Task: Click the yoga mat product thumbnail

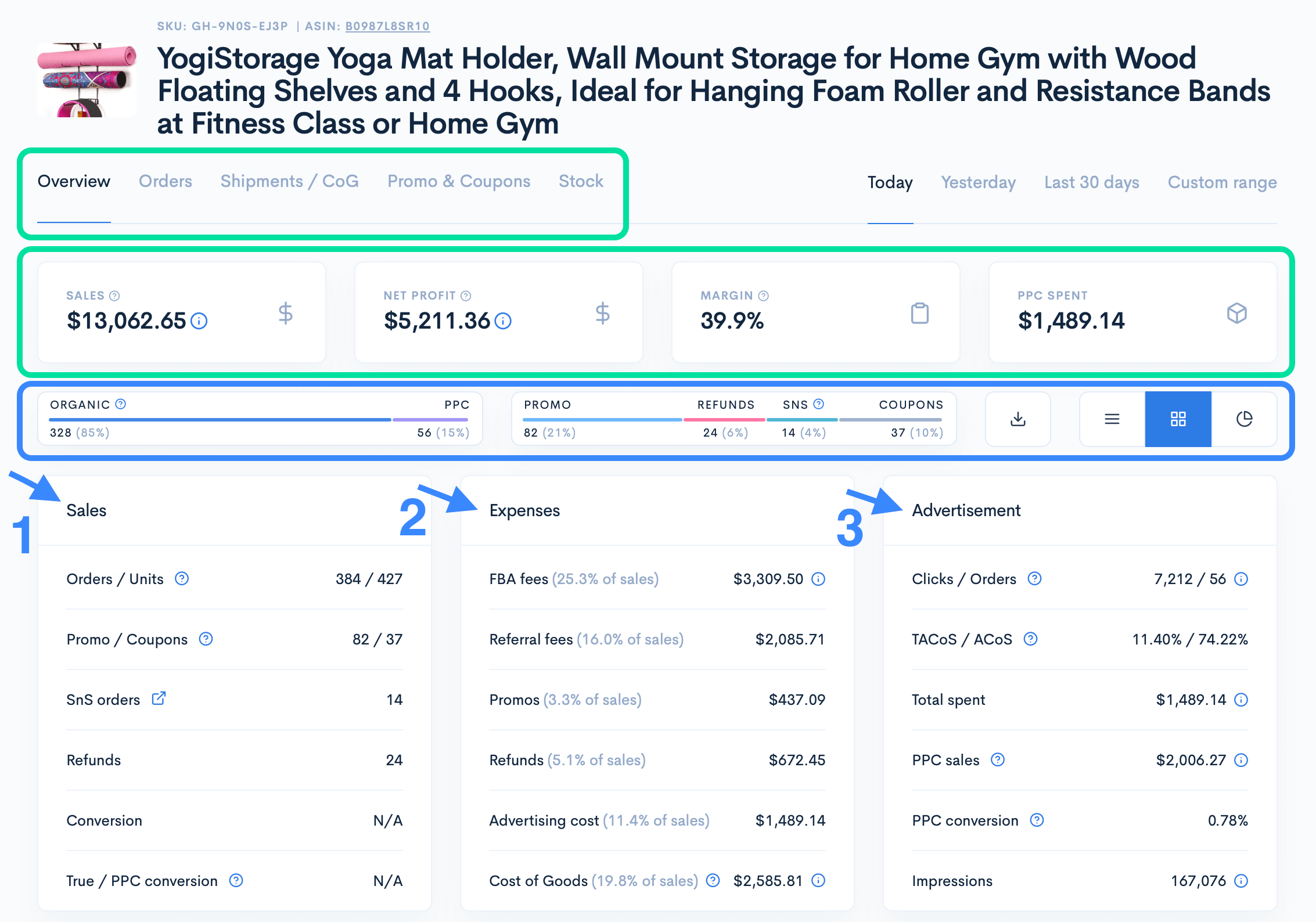Action: [87, 80]
